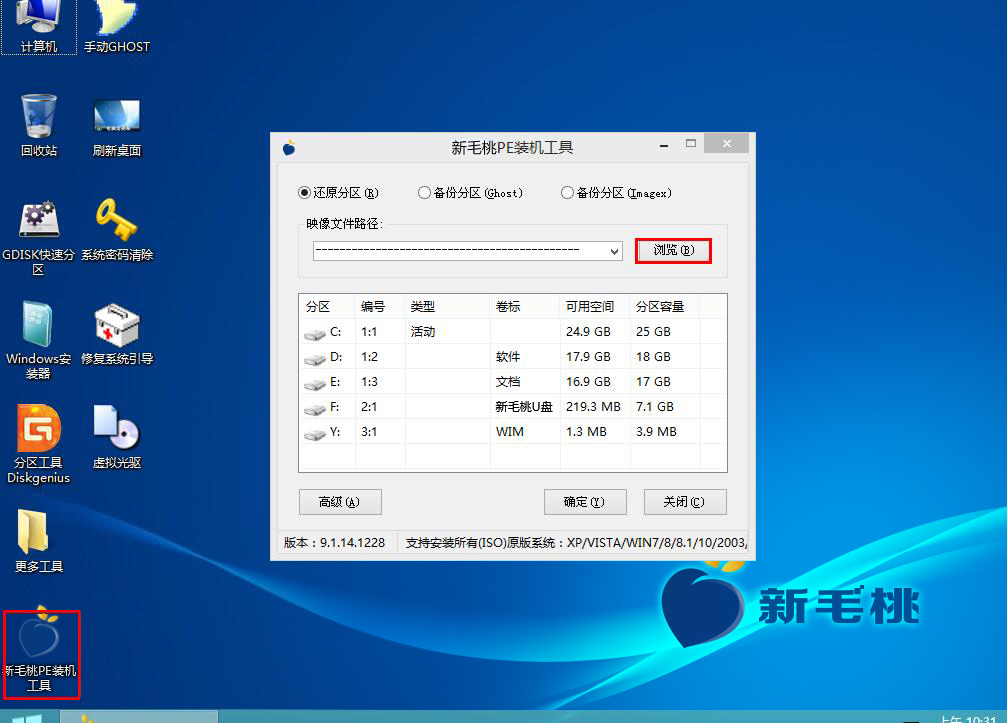
Task: Click the 卷标 column header
Action: click(525, 307)
